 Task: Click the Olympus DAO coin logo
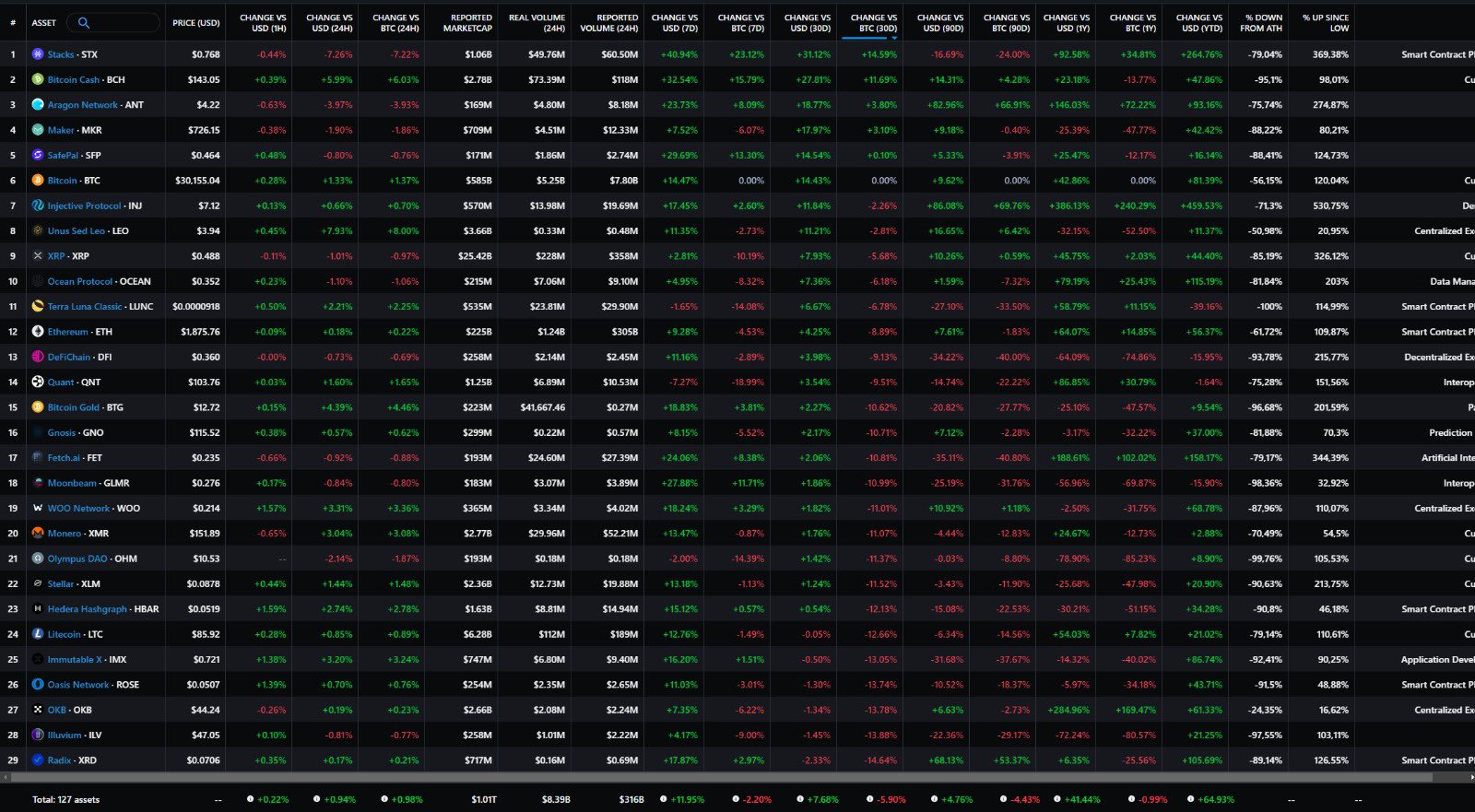pos(38,559)
